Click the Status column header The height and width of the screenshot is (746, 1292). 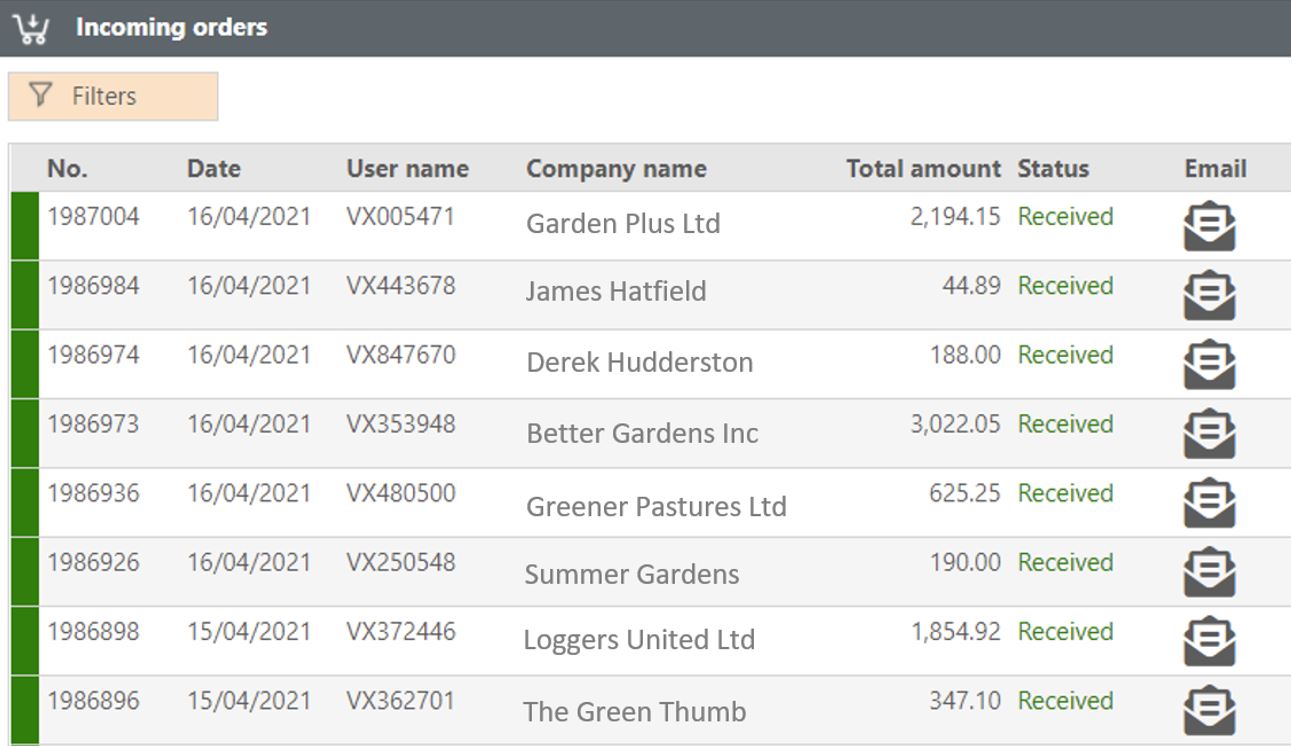[1053, 169]
